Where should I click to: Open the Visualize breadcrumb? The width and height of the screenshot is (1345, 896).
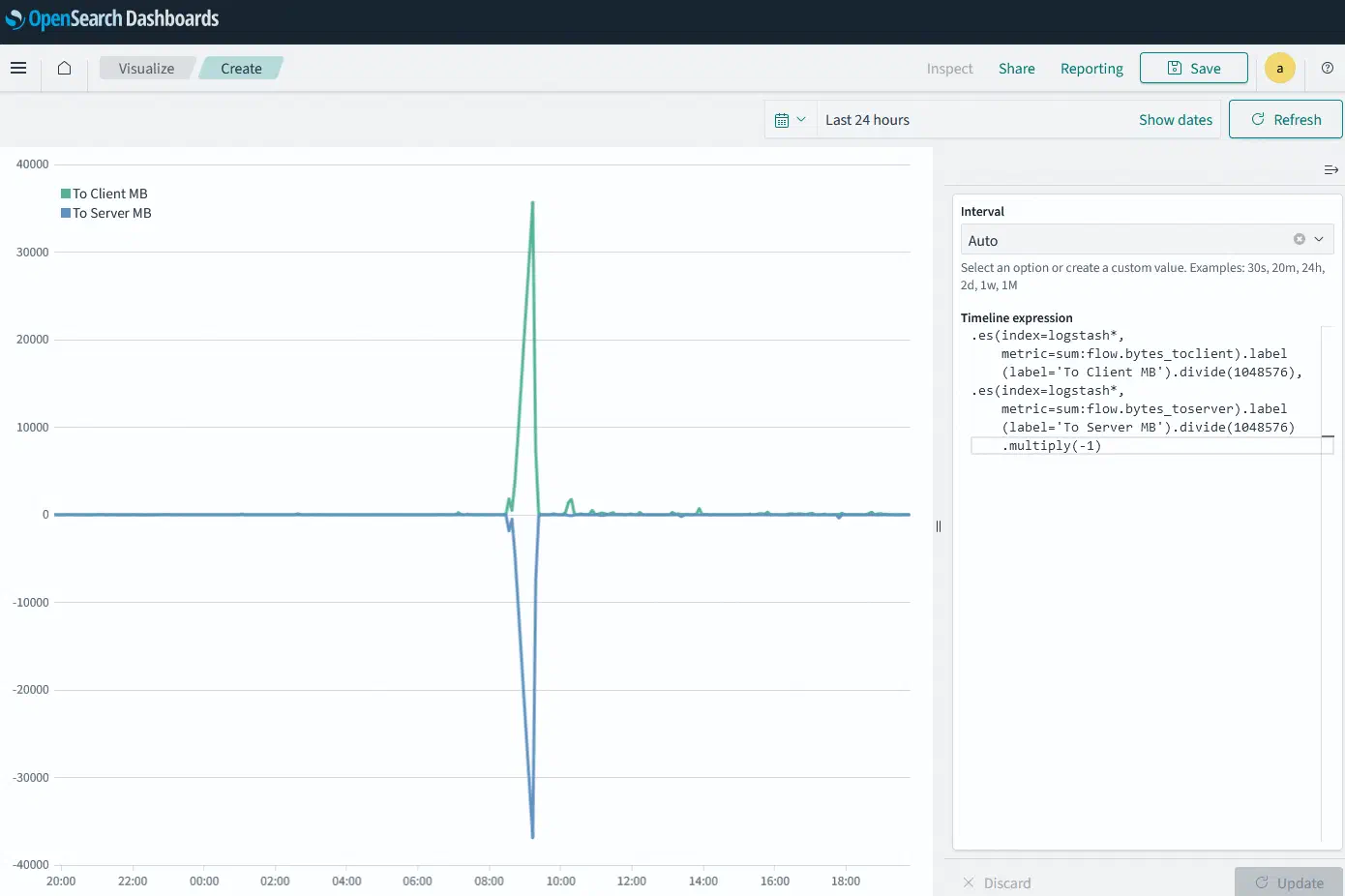pyautogui.click(x=146, y=69)
